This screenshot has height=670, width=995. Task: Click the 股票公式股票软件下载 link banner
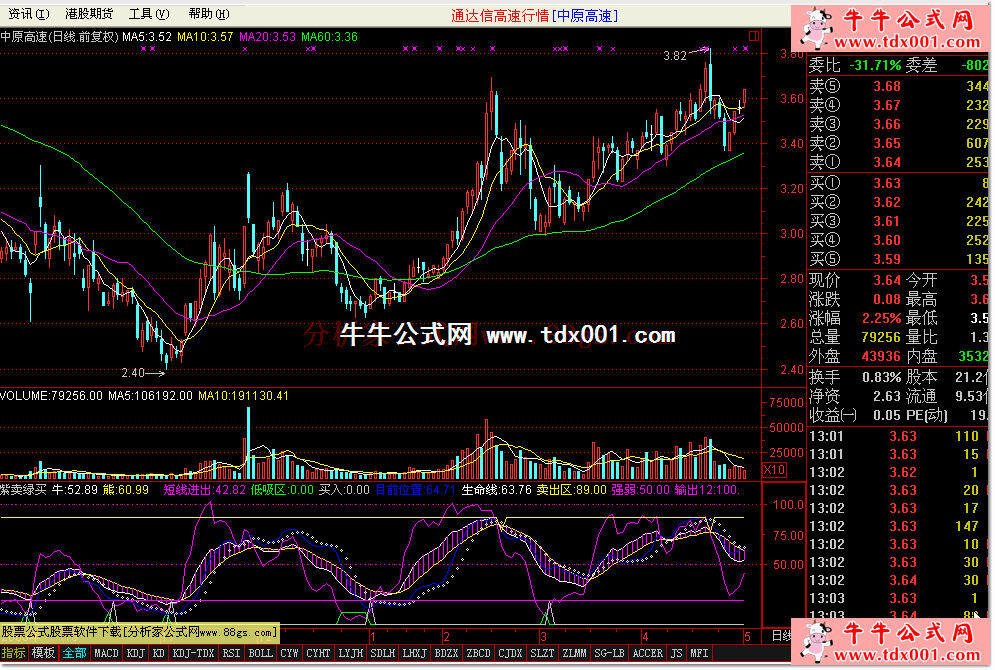(139, 632)
